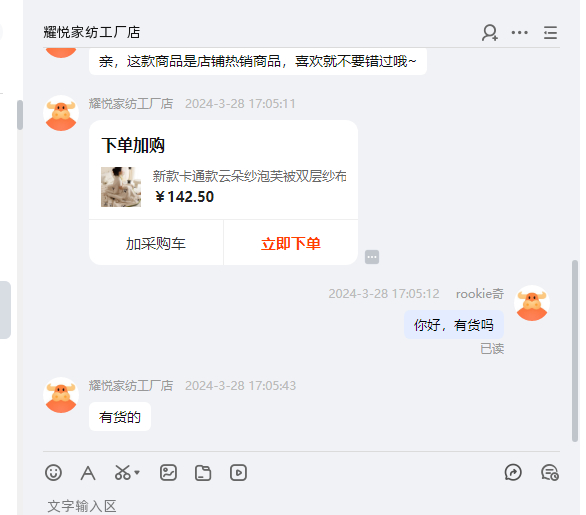Expand the screenshot options dropdown arrow
Screen dimensions: 586x515
tap(137, 473)
